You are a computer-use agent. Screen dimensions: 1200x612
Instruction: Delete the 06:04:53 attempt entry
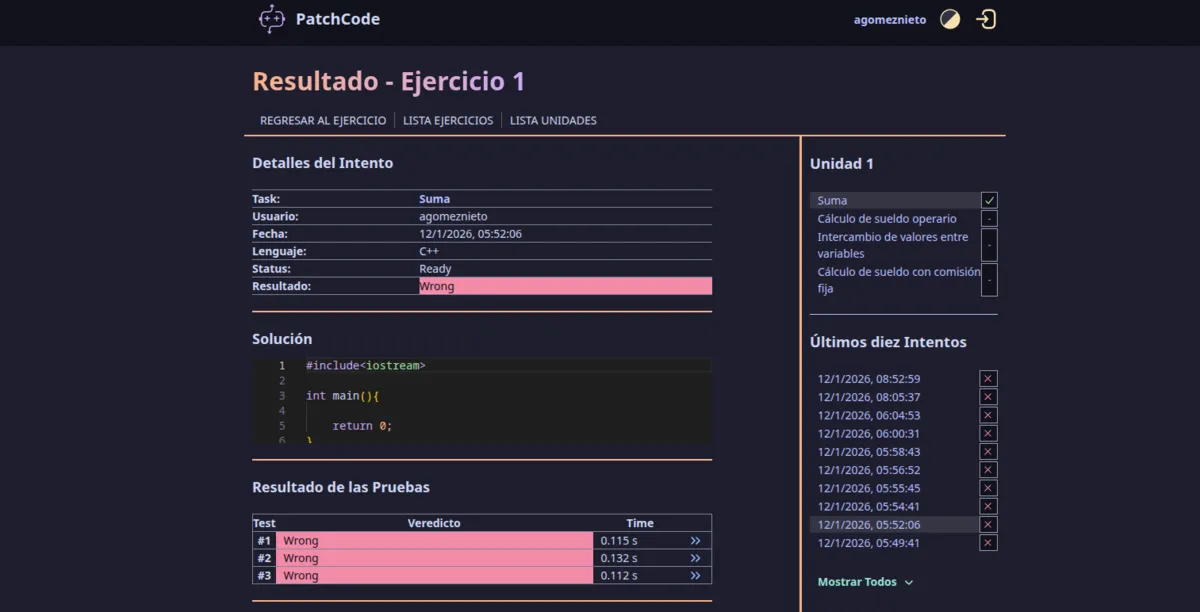click(x=987, y=415)
